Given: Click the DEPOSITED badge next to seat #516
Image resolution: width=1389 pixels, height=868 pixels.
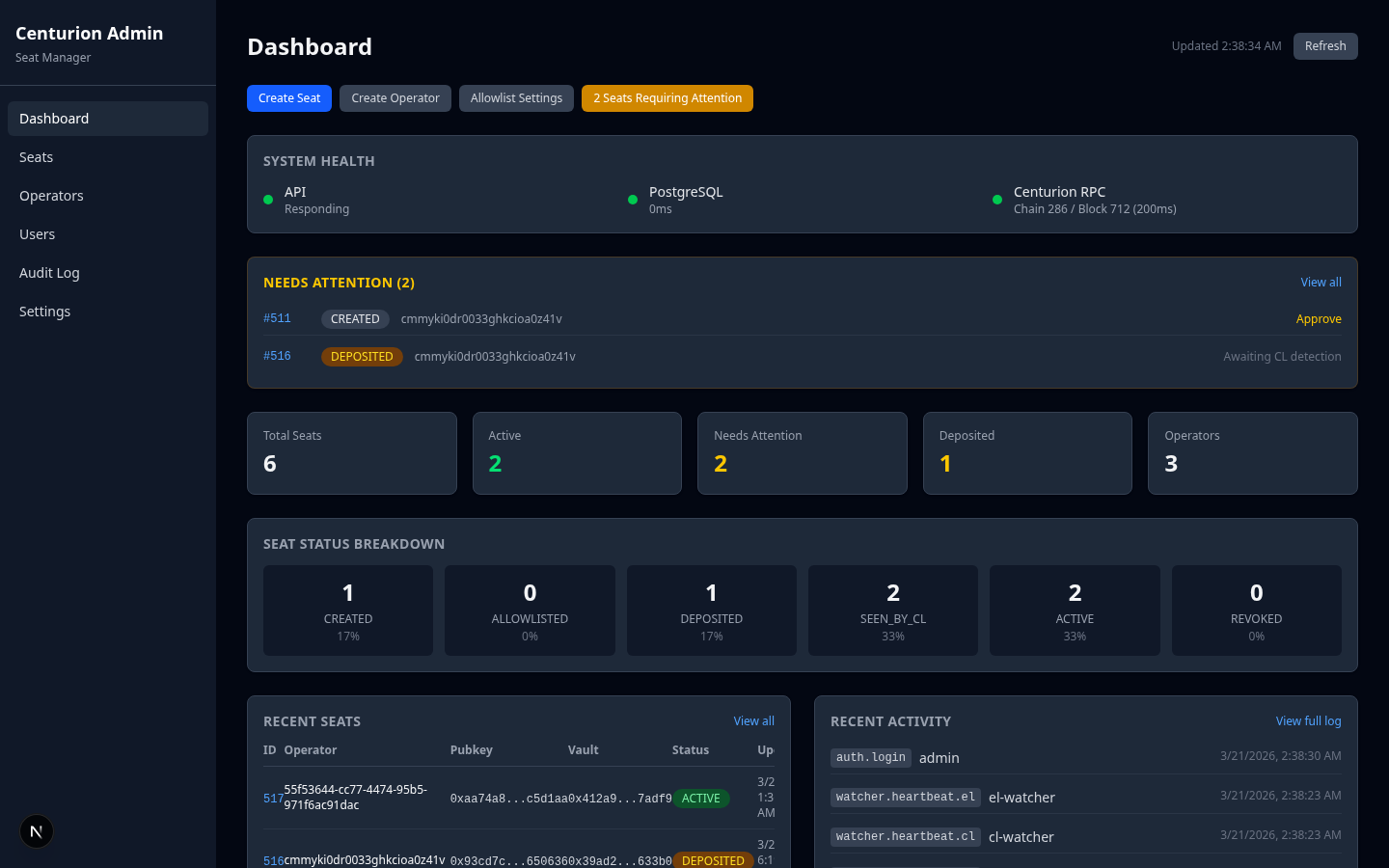Looking at the screenshot, I should [x=362, y=356].
